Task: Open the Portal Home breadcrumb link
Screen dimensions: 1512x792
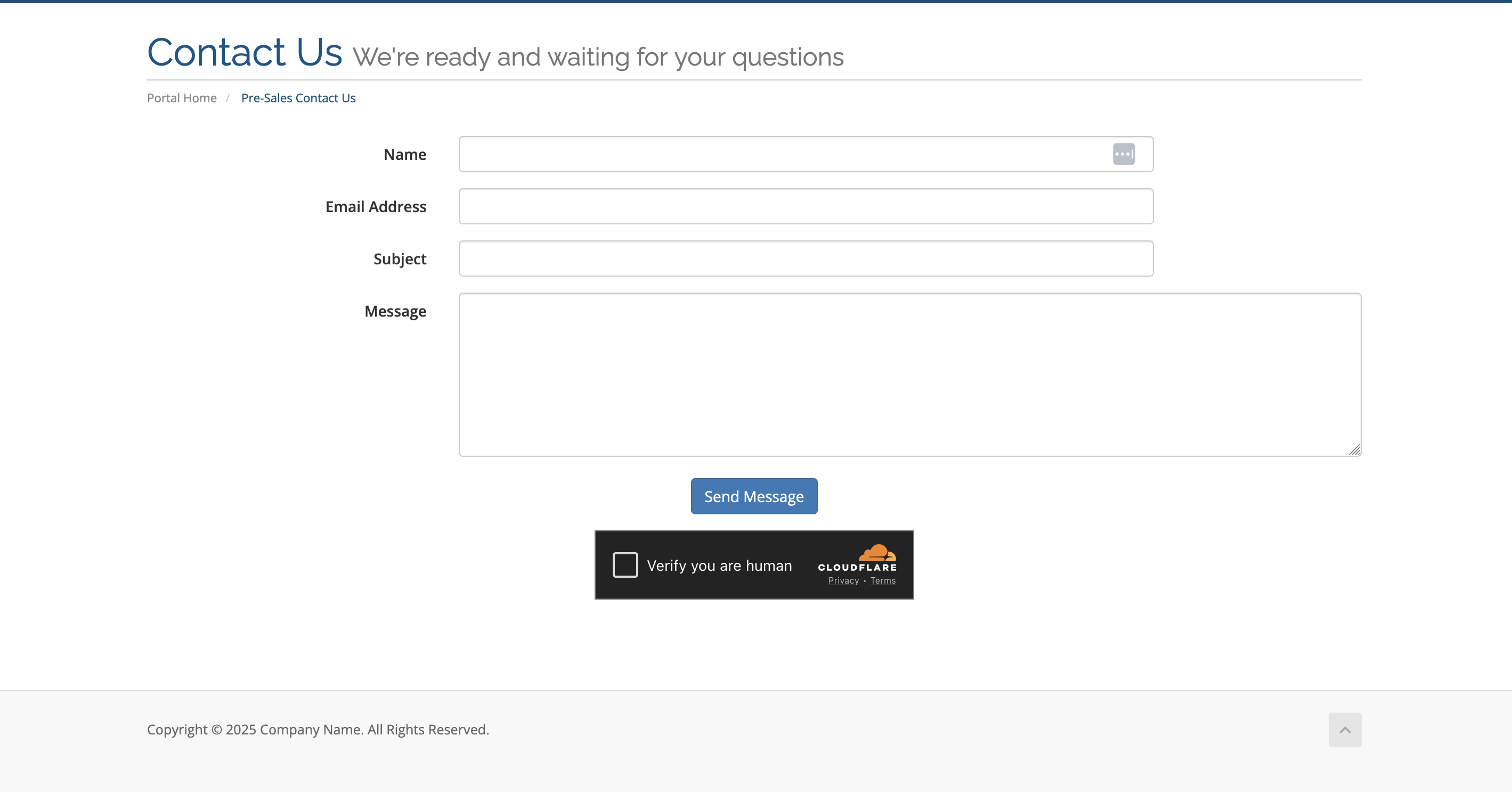Action: point(181,98)
